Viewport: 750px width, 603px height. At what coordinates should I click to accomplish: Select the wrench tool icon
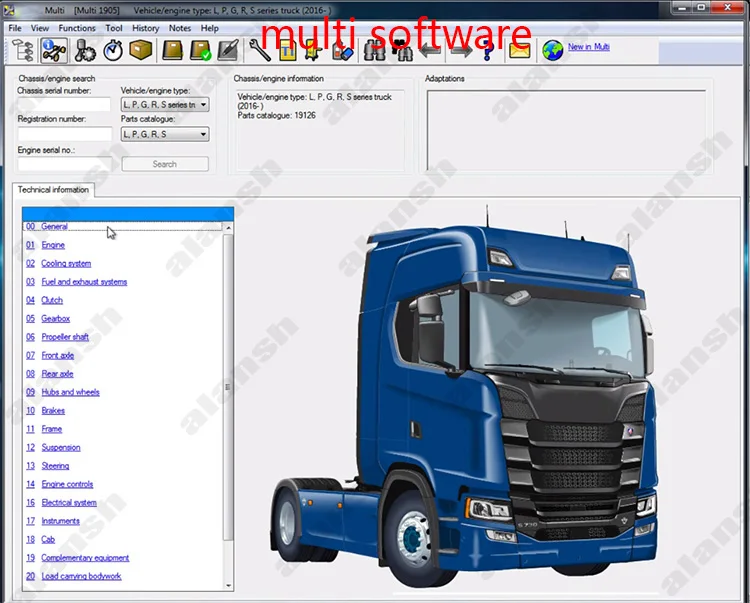tap(260, 50)
